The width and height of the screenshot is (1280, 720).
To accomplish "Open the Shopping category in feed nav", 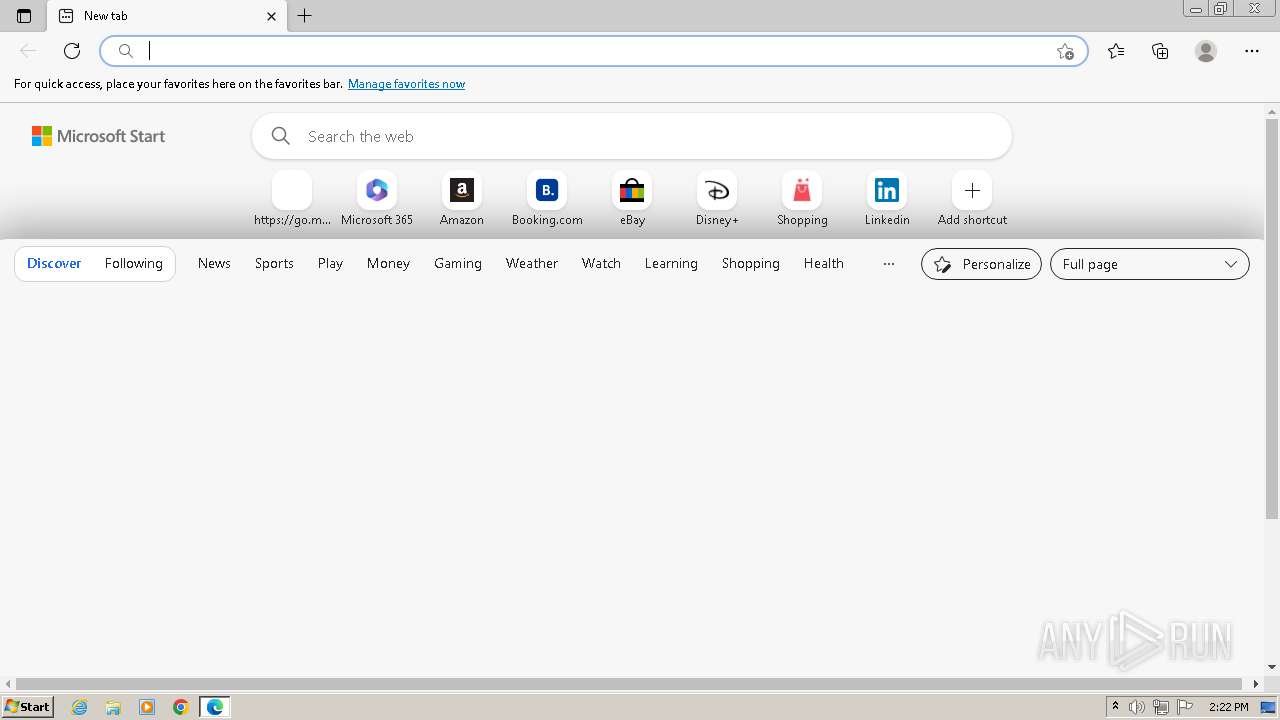I will 751,263.
